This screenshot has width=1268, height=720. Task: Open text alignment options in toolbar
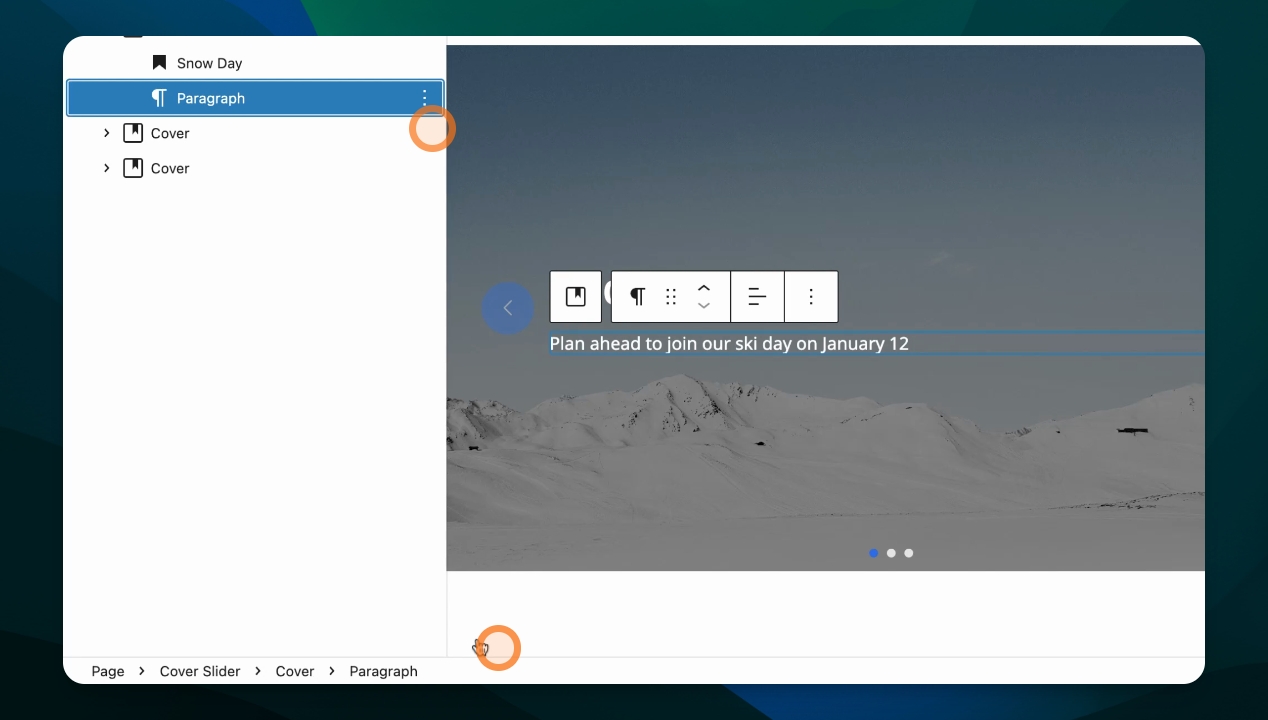(758, 297)
